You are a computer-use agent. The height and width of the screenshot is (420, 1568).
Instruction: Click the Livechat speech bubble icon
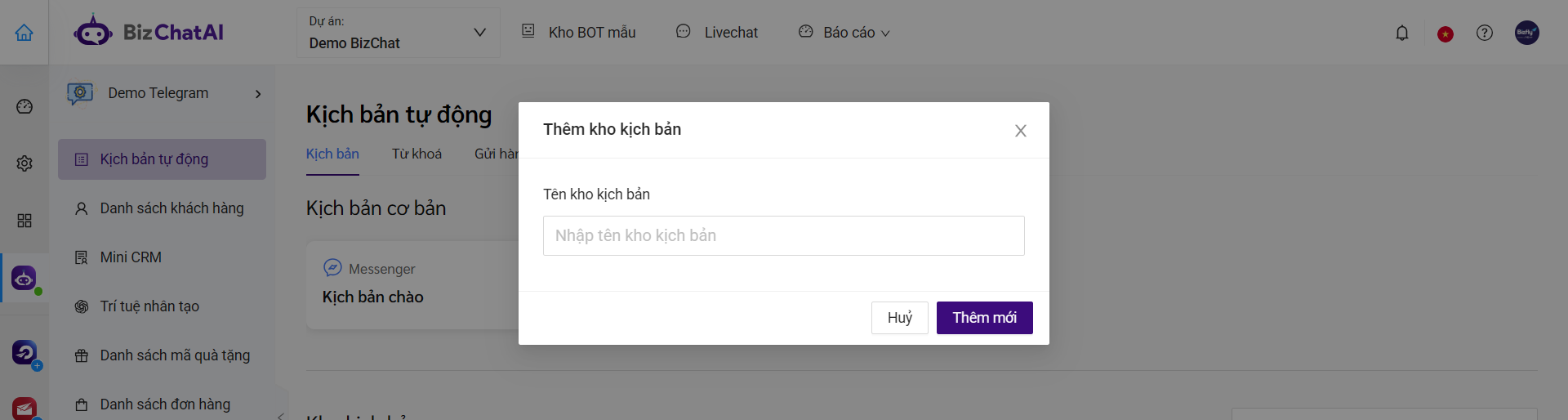pyautogui.click(x=684, y=31)
